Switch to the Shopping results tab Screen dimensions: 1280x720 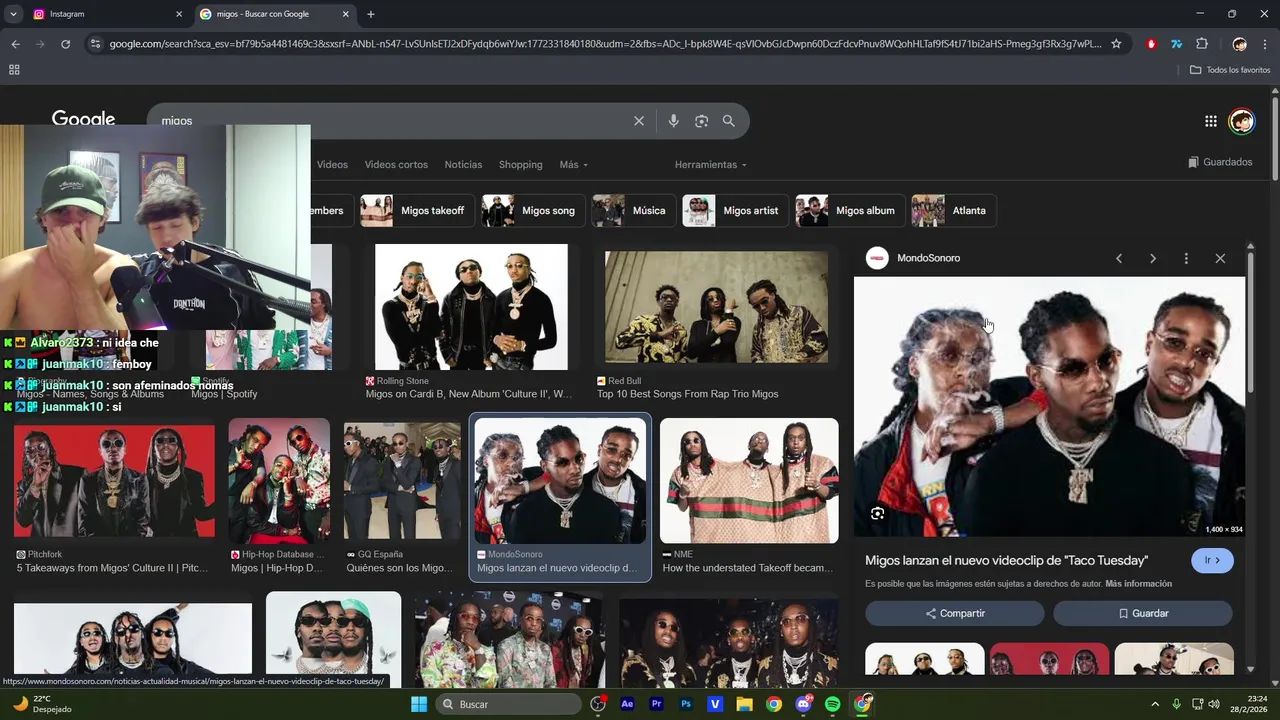(x=521, y=165)
